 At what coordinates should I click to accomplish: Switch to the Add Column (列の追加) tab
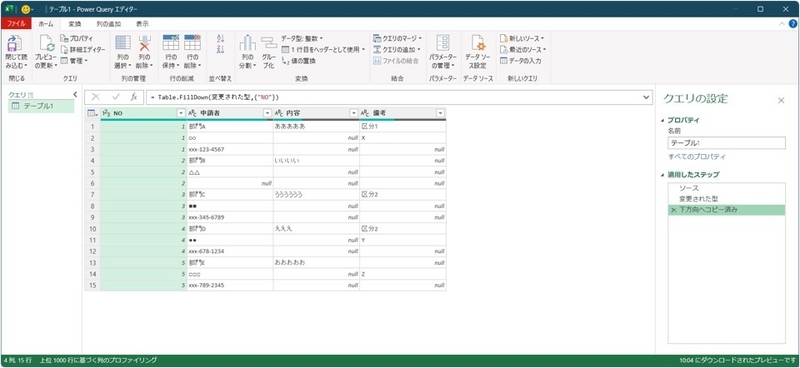(x=109, y=23)
